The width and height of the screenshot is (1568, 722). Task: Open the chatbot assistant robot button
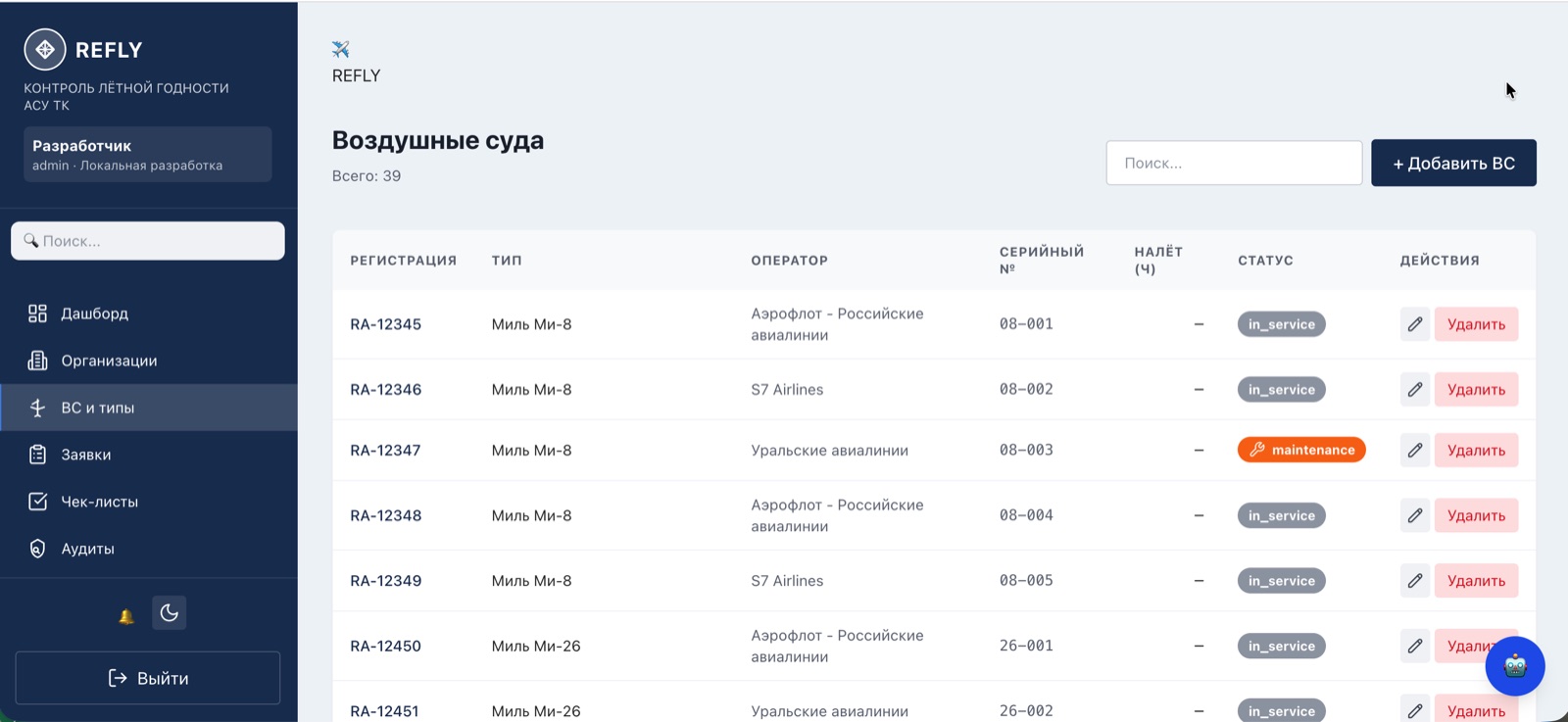[1515, 666]
